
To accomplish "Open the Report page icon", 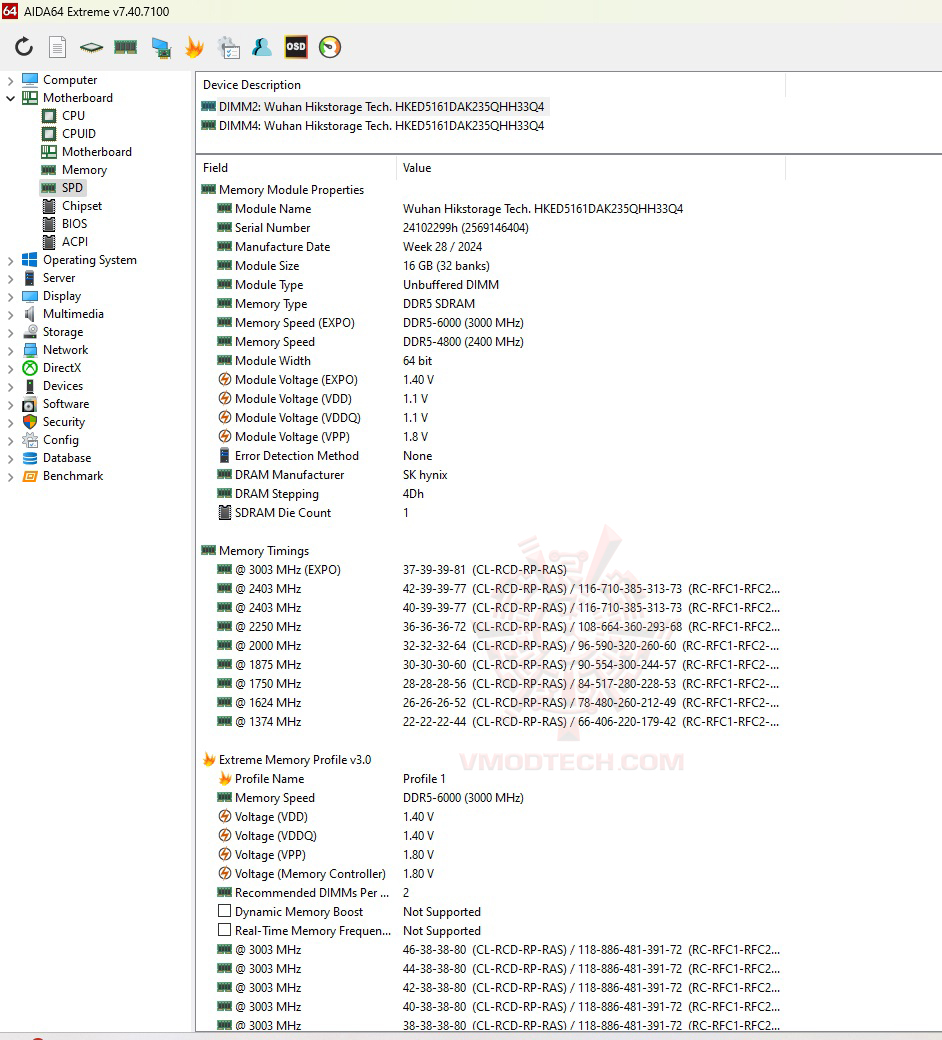I will coord(58,47).
